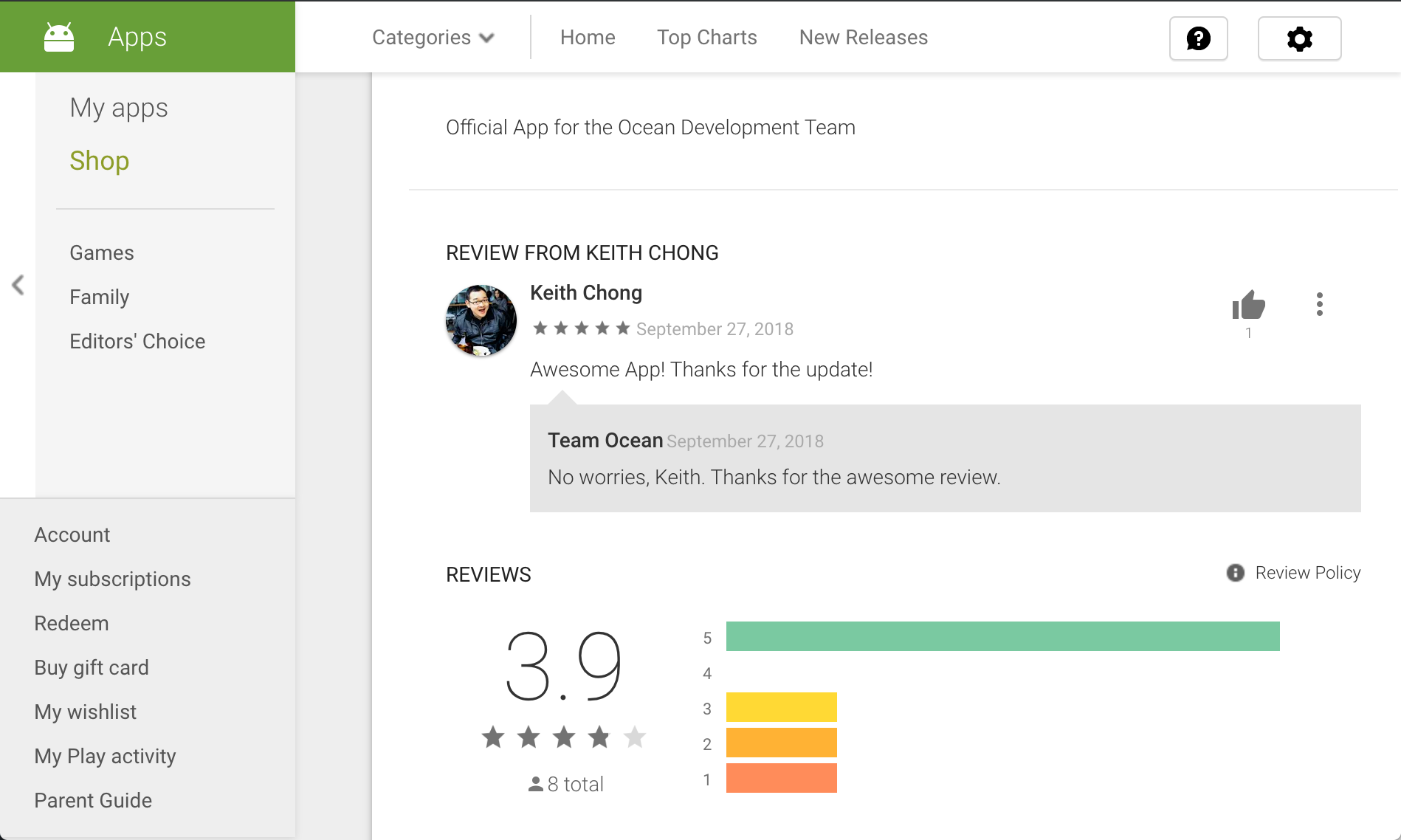
Task: Open help via question mark icon
Action: [x=1198, y=38]
